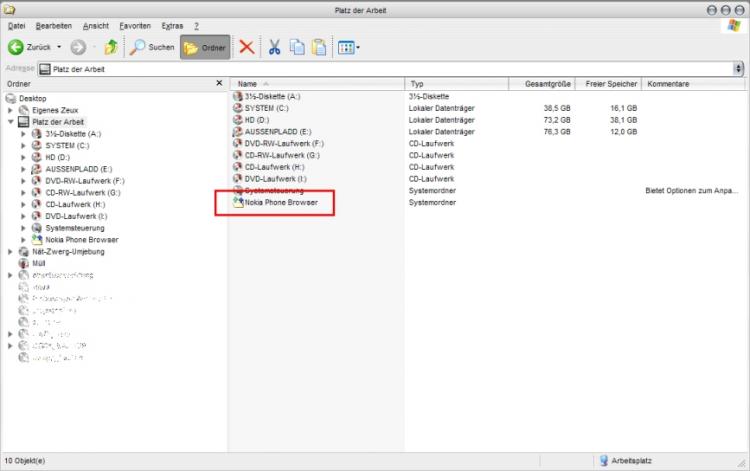Expand HD (D:) in folder tree
The width and height of the screenshot is (750, 471).
23,157
